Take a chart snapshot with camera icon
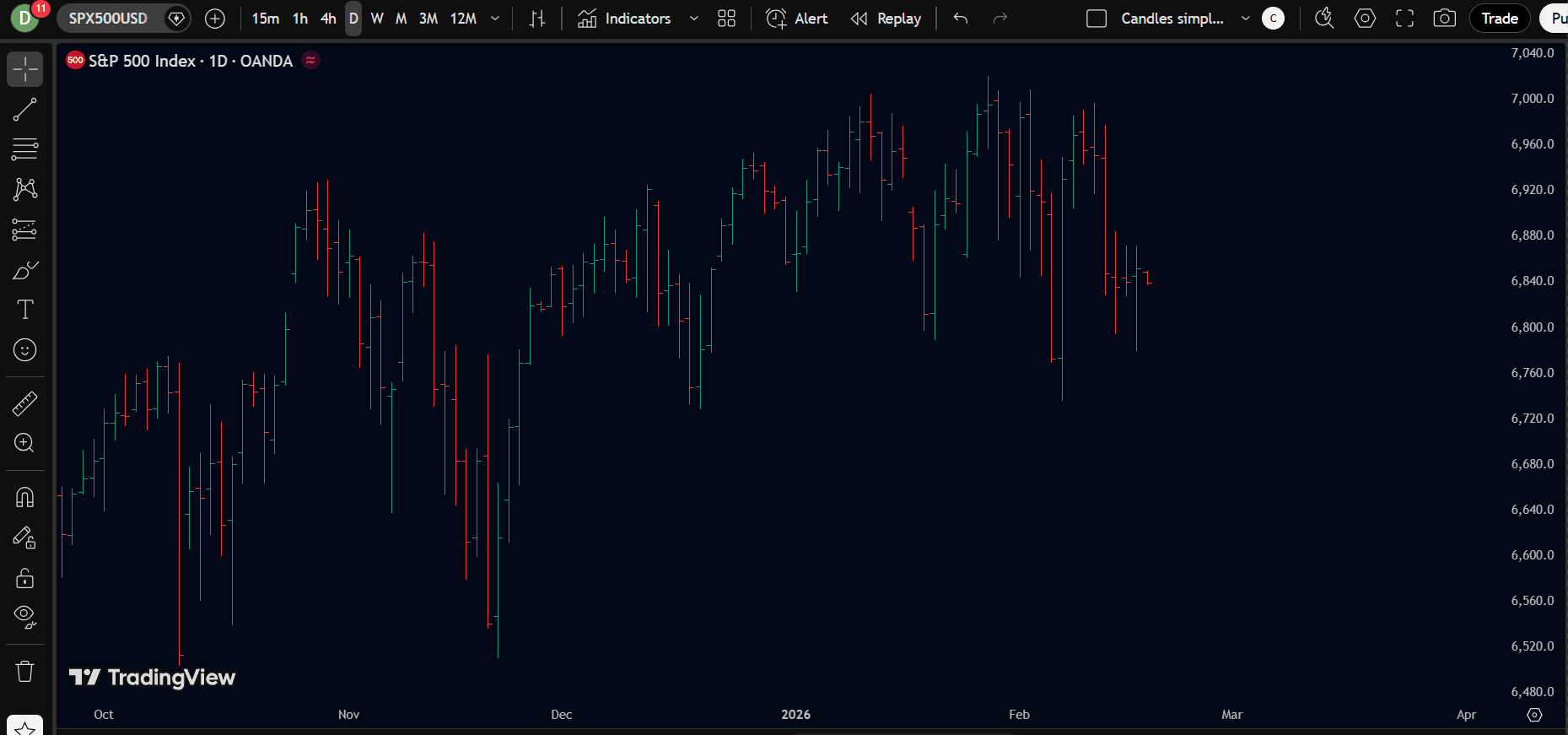The width and height of the screenshot is (1568, 735). click(1444, 19)
